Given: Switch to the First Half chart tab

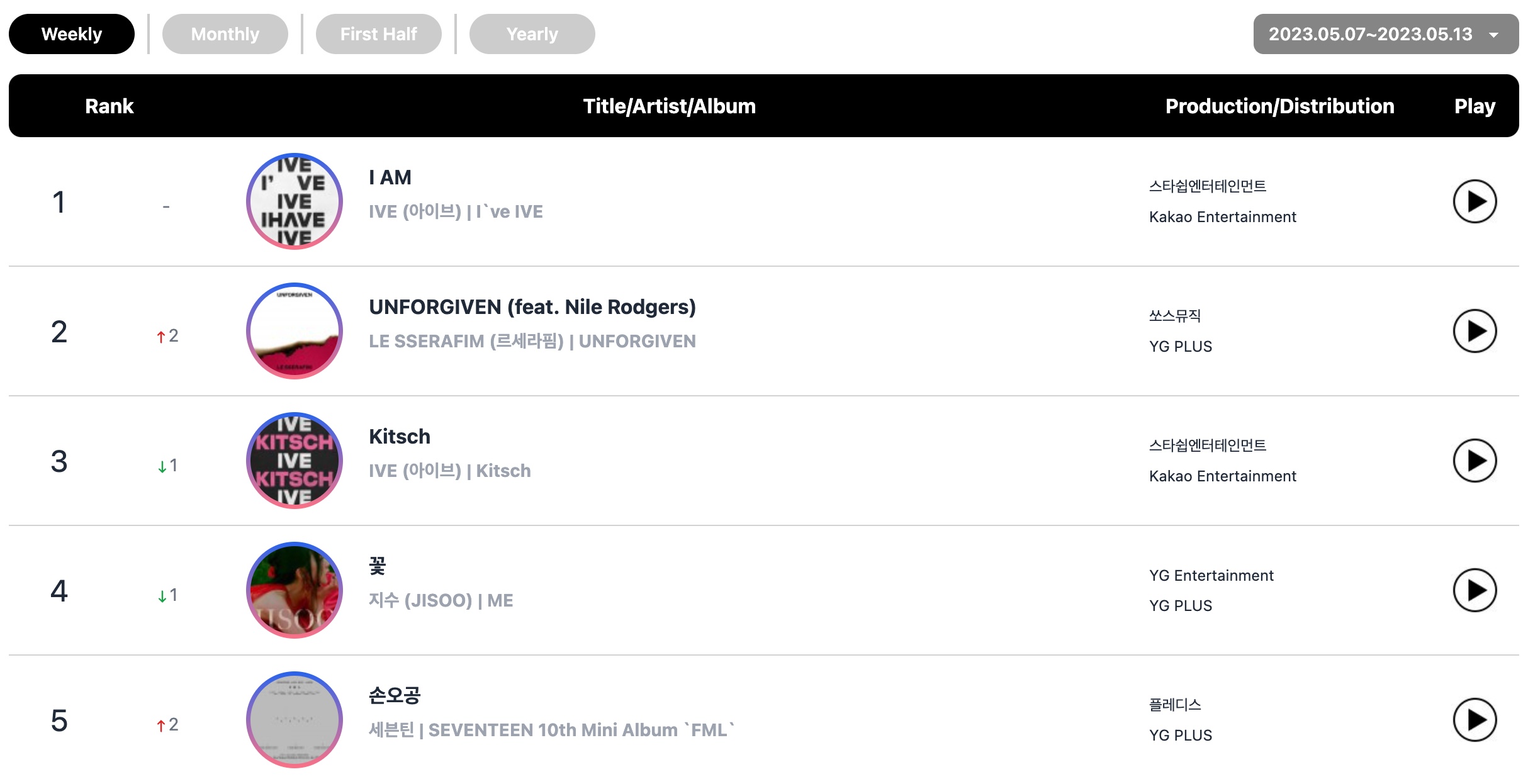Looking at the screenshot, I should (379, 34).
